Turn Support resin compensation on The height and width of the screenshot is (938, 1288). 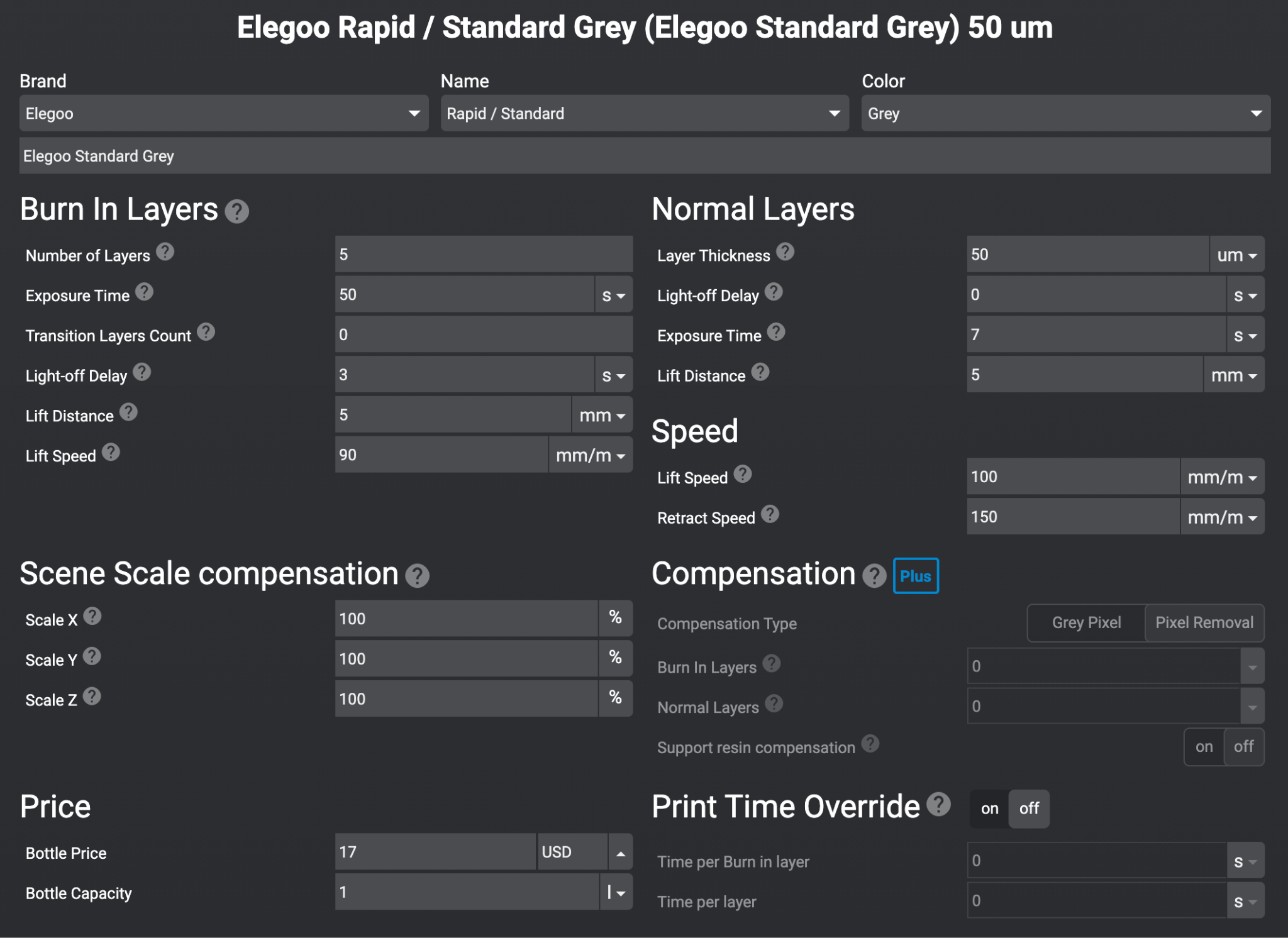coord(1204,747)
